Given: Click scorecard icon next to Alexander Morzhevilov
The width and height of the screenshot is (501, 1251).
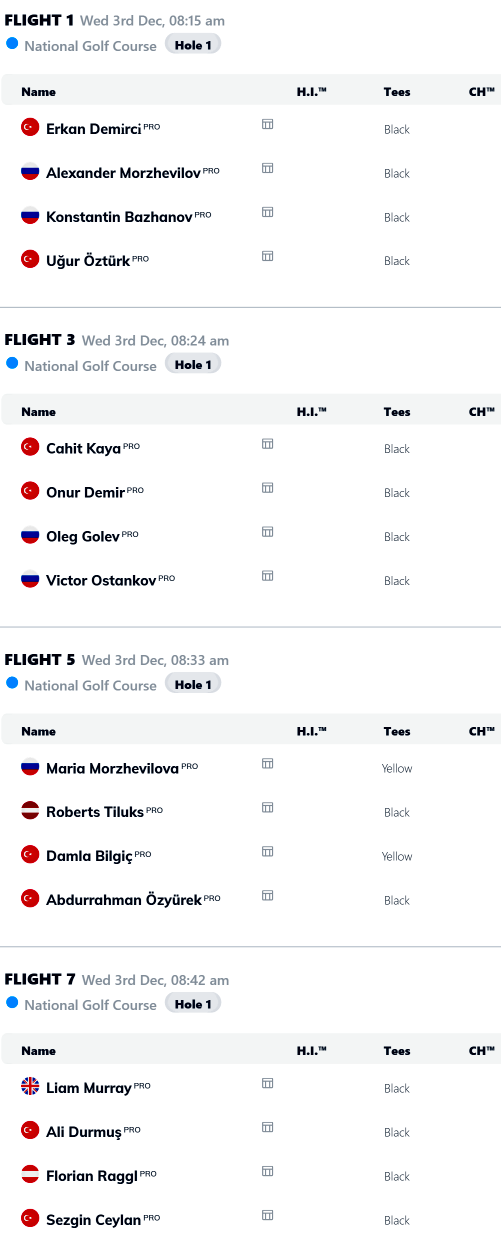Looking at the screenshot, I should (x=267, y=168).
